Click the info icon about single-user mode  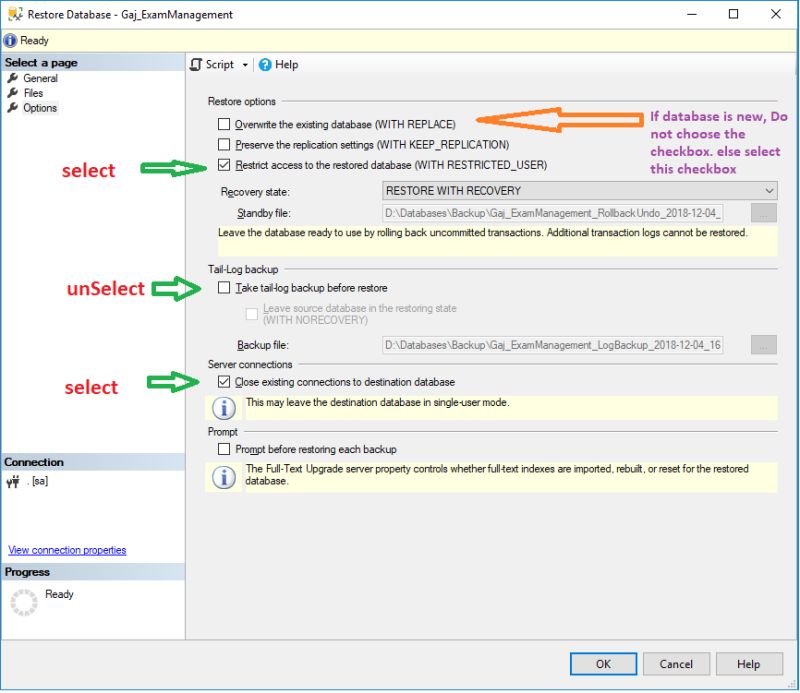(222, 408)
